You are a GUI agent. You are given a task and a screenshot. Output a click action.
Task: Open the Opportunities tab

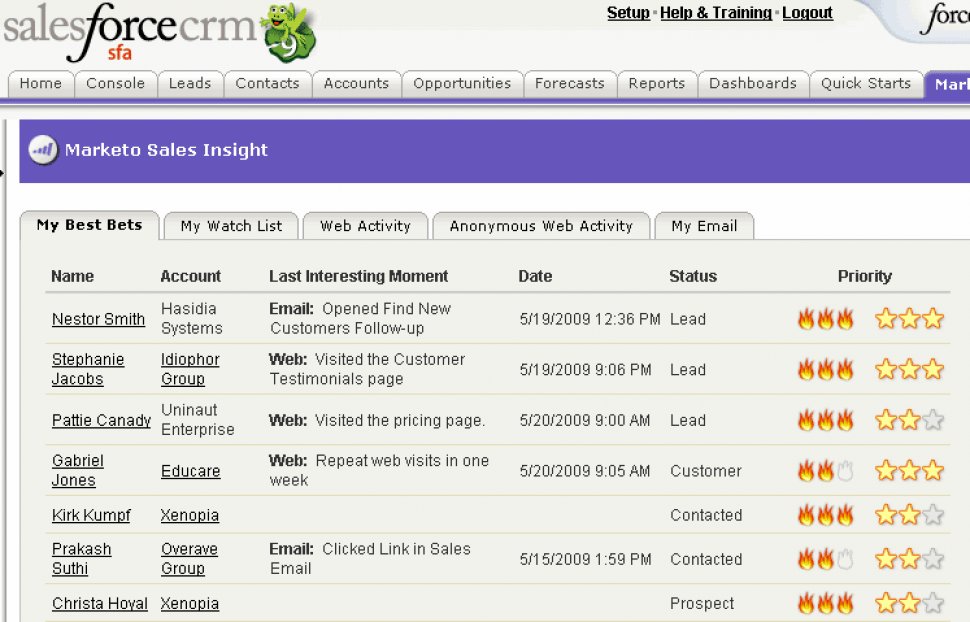click(462, 84)
